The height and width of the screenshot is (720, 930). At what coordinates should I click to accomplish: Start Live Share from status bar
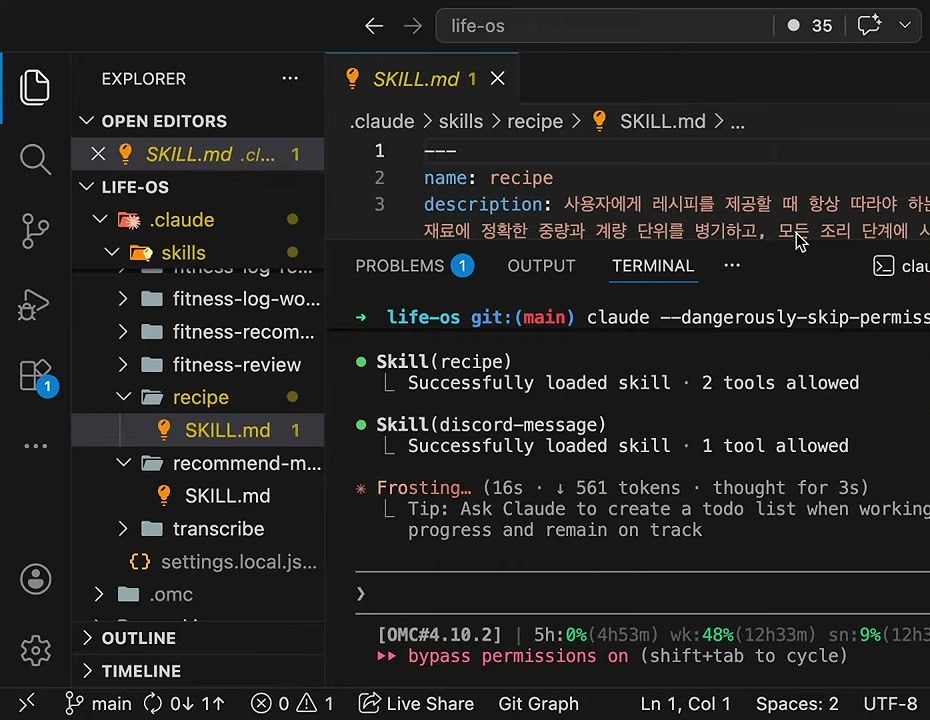click(416, 703)
